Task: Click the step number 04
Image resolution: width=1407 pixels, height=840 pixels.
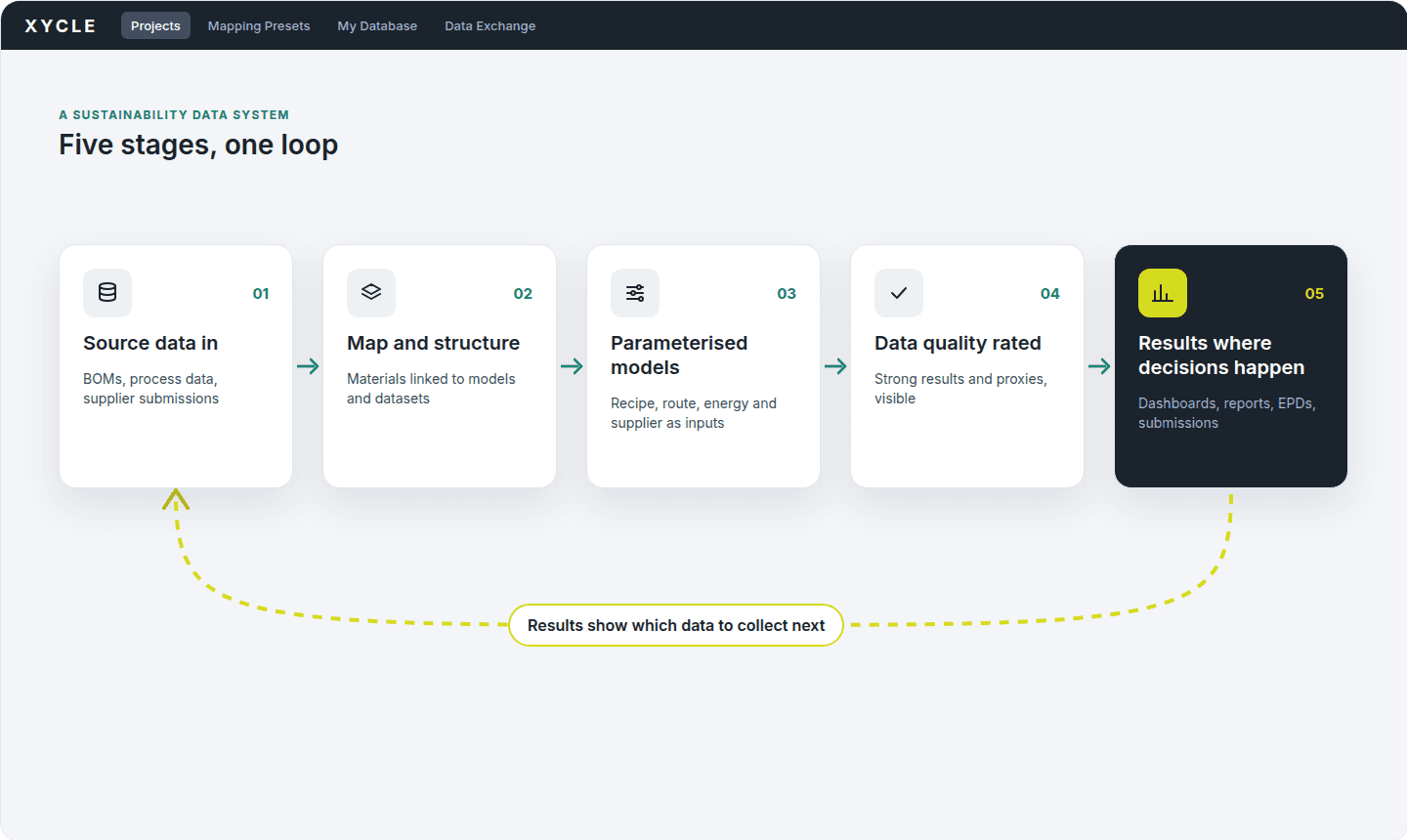Action: 1050,293
